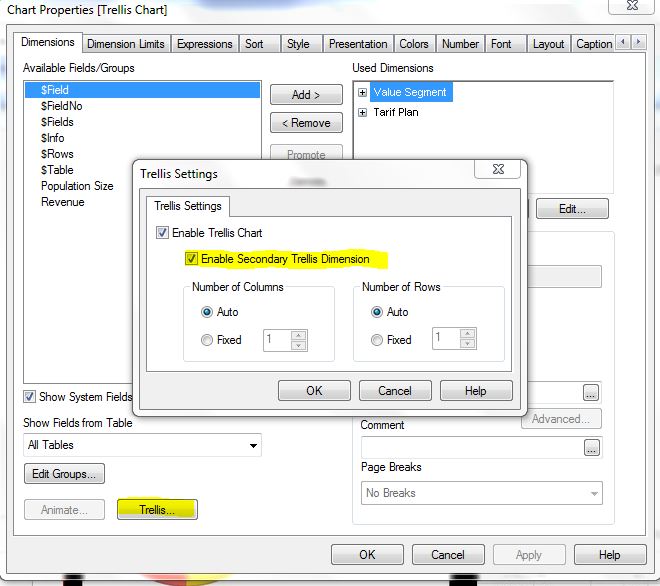Open the Colors tab
Viewport: 660px width, 586px height.
(414, 44)
